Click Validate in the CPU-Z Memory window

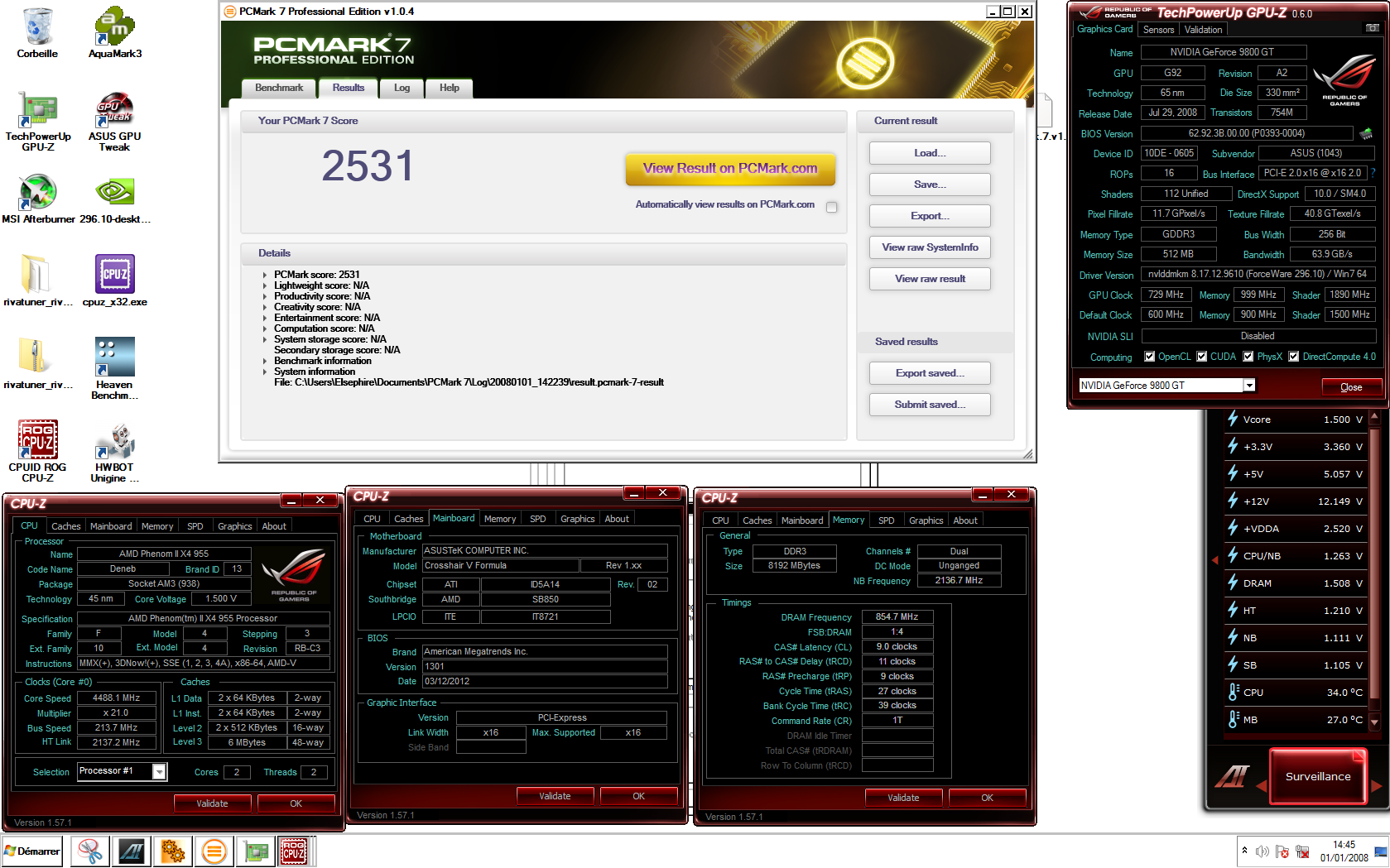click(903, 798)
